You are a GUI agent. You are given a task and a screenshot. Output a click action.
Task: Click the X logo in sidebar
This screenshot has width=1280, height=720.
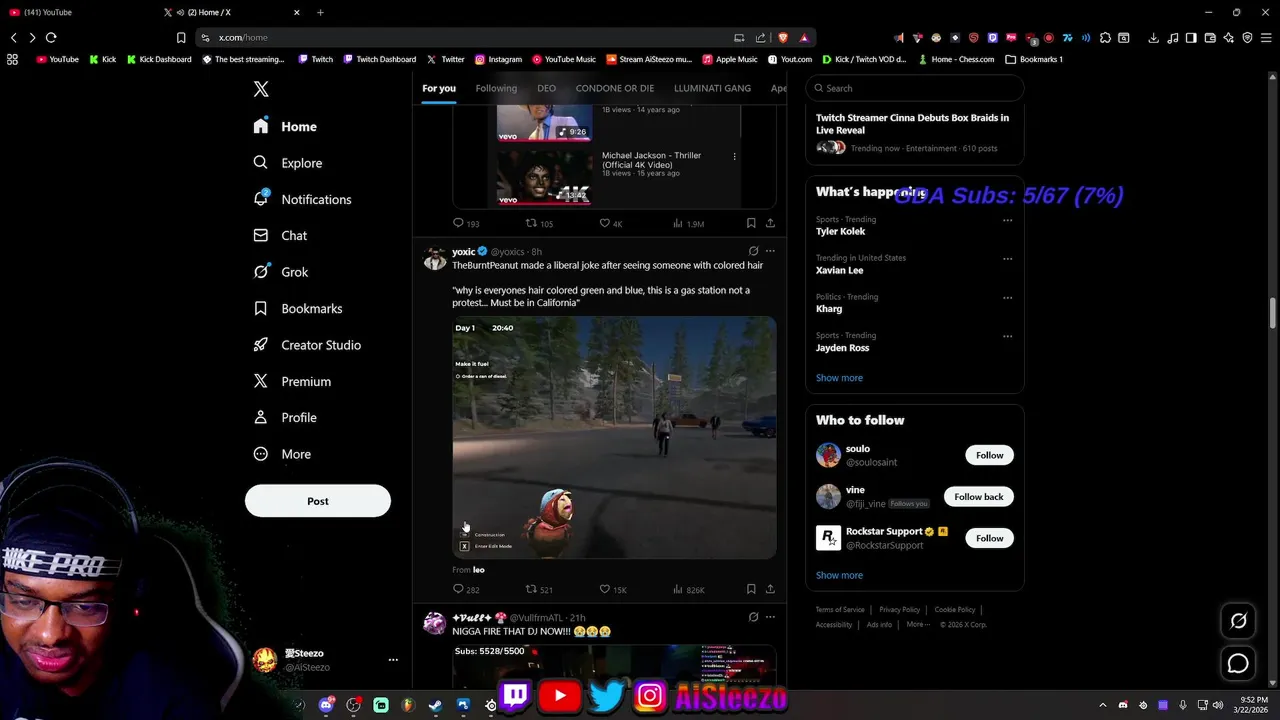click(261, 89)
